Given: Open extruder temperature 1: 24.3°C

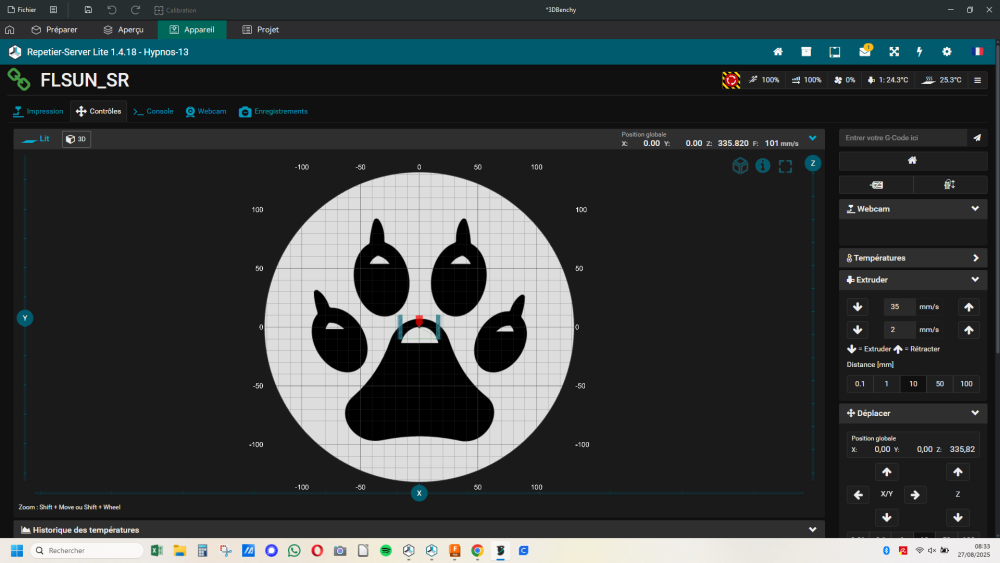Looking at the screenshot, I should 888,80.
